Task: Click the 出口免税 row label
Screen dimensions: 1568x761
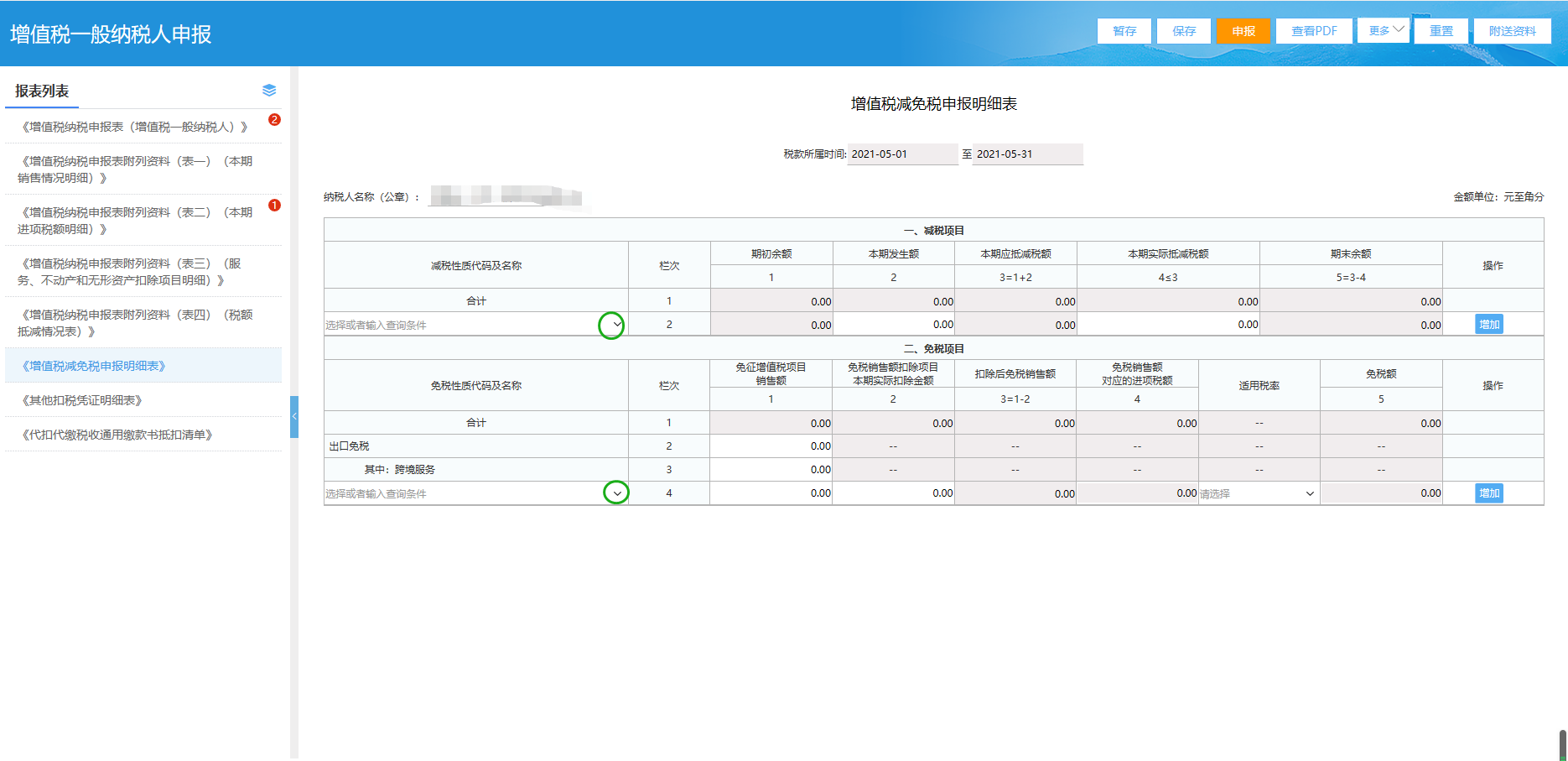Action: pyautogui.click(x=349, y=446)
